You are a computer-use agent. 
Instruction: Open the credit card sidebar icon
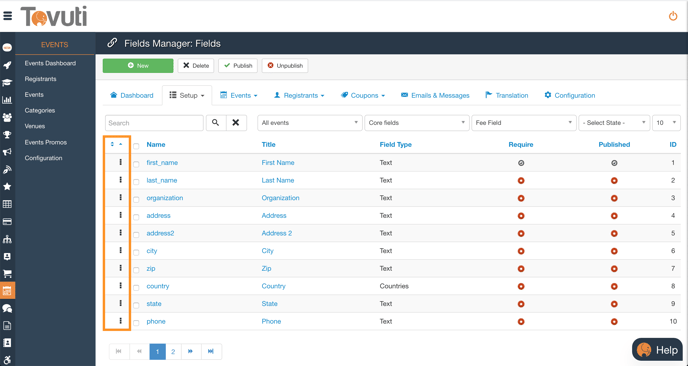[7, 222]
